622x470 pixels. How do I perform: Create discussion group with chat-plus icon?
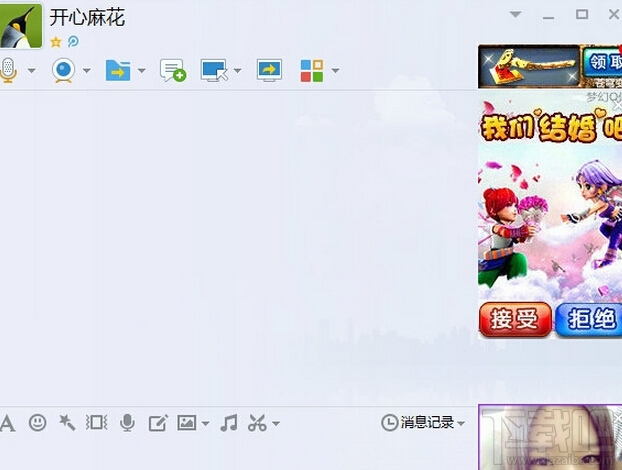(x=173, y=70)
